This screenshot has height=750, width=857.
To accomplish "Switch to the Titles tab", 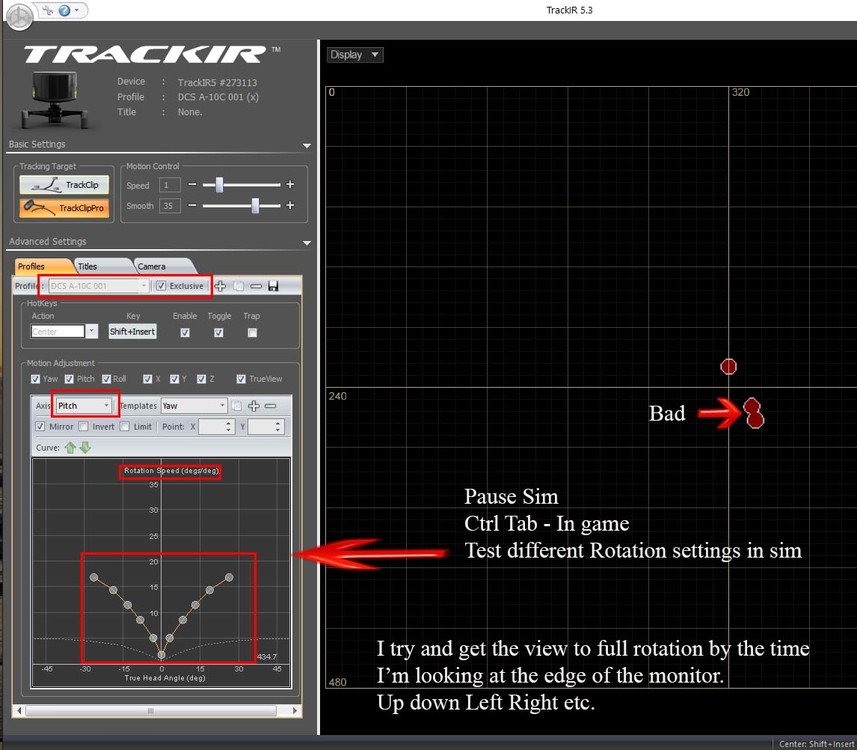I will [101, 266].
